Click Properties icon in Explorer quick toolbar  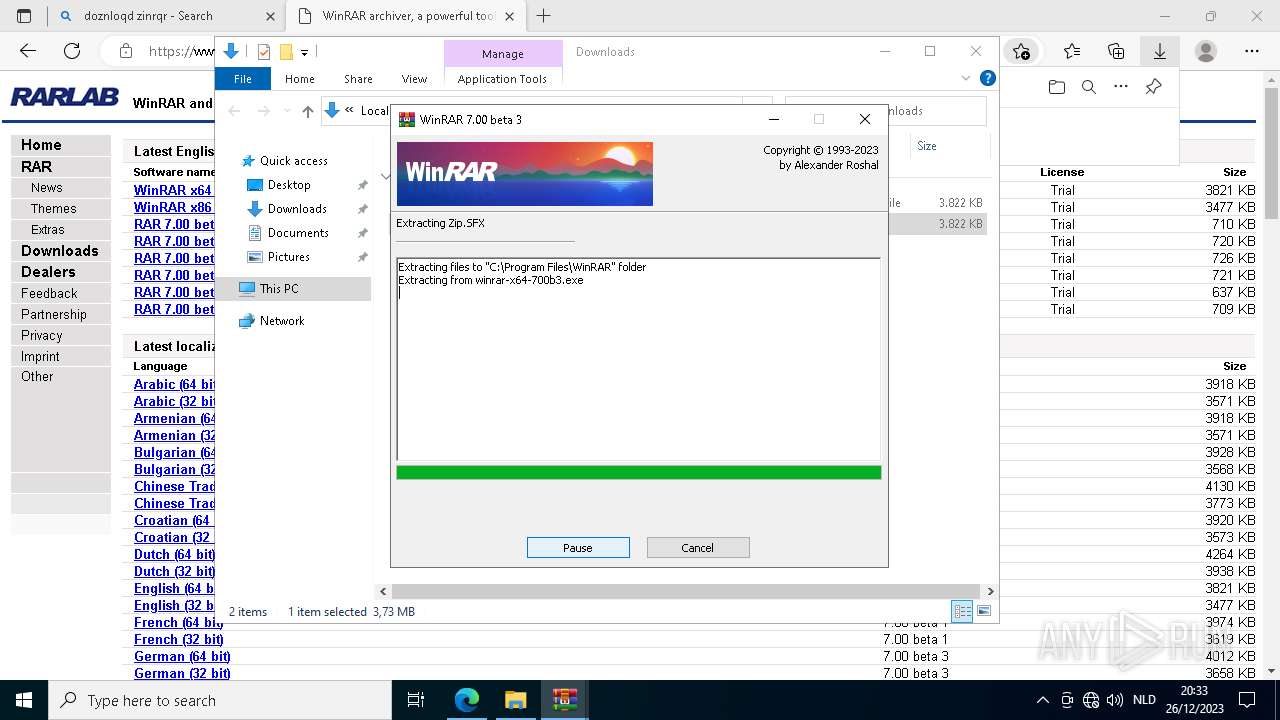coord(264,52)
